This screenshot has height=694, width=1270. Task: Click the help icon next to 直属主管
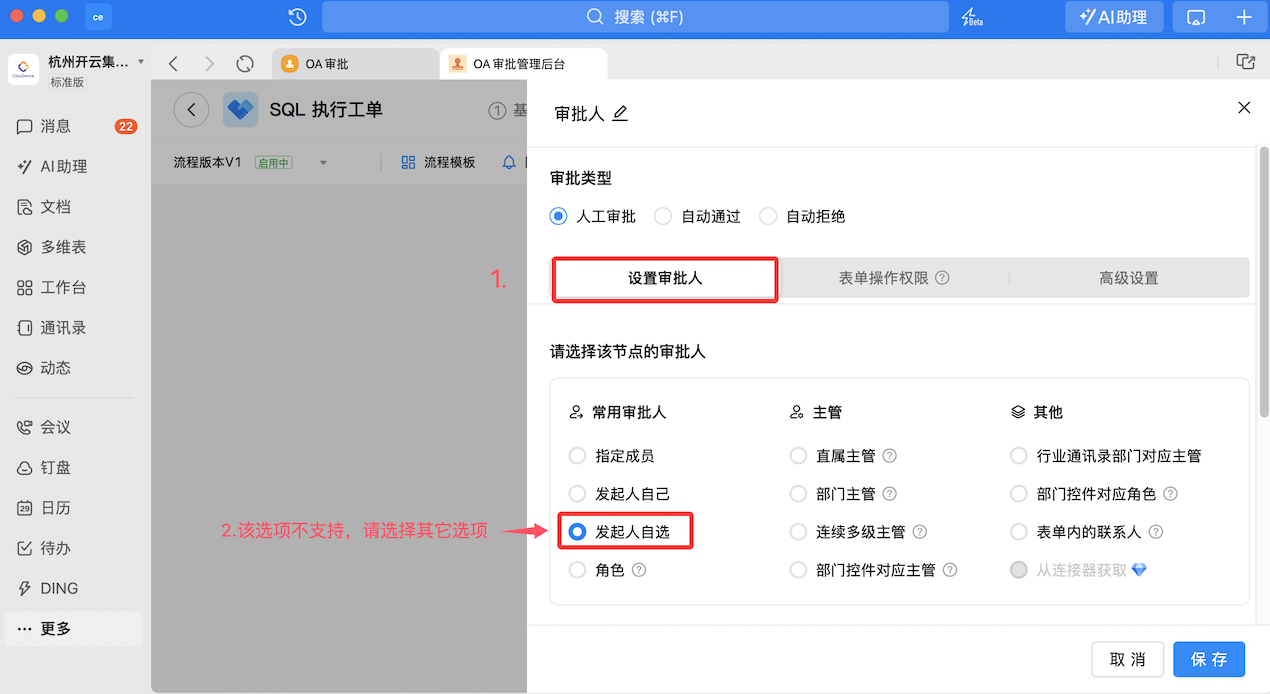pos(890,456)
